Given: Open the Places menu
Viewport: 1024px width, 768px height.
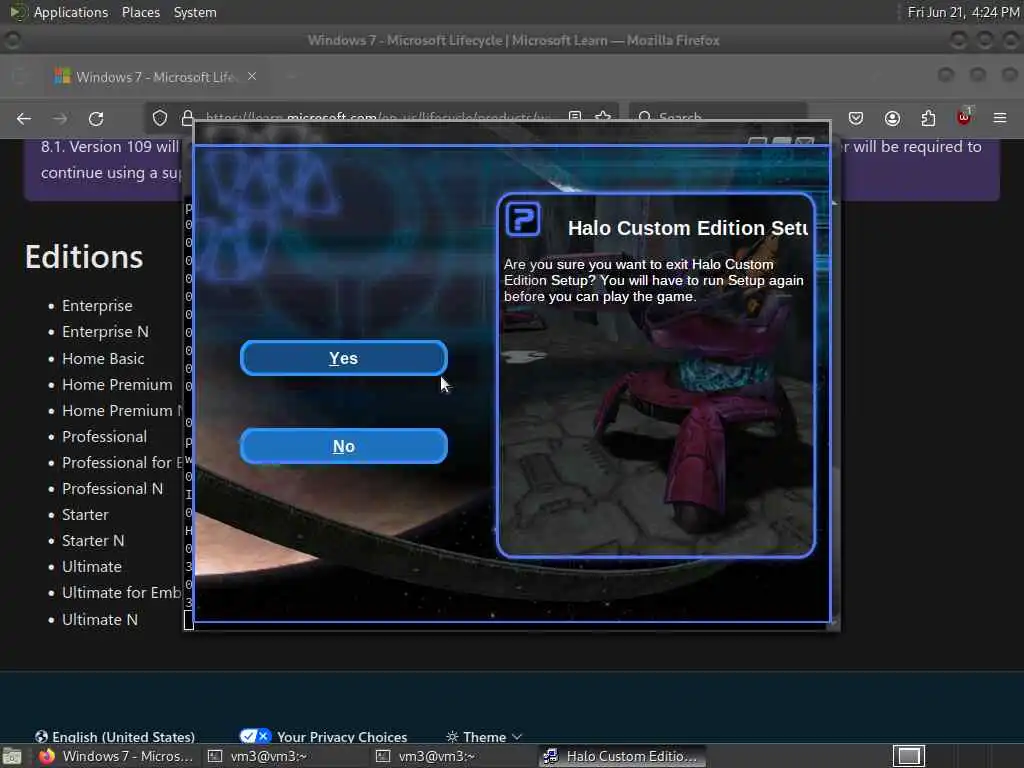Looking at the screenshot, I should tap(140, 12).
